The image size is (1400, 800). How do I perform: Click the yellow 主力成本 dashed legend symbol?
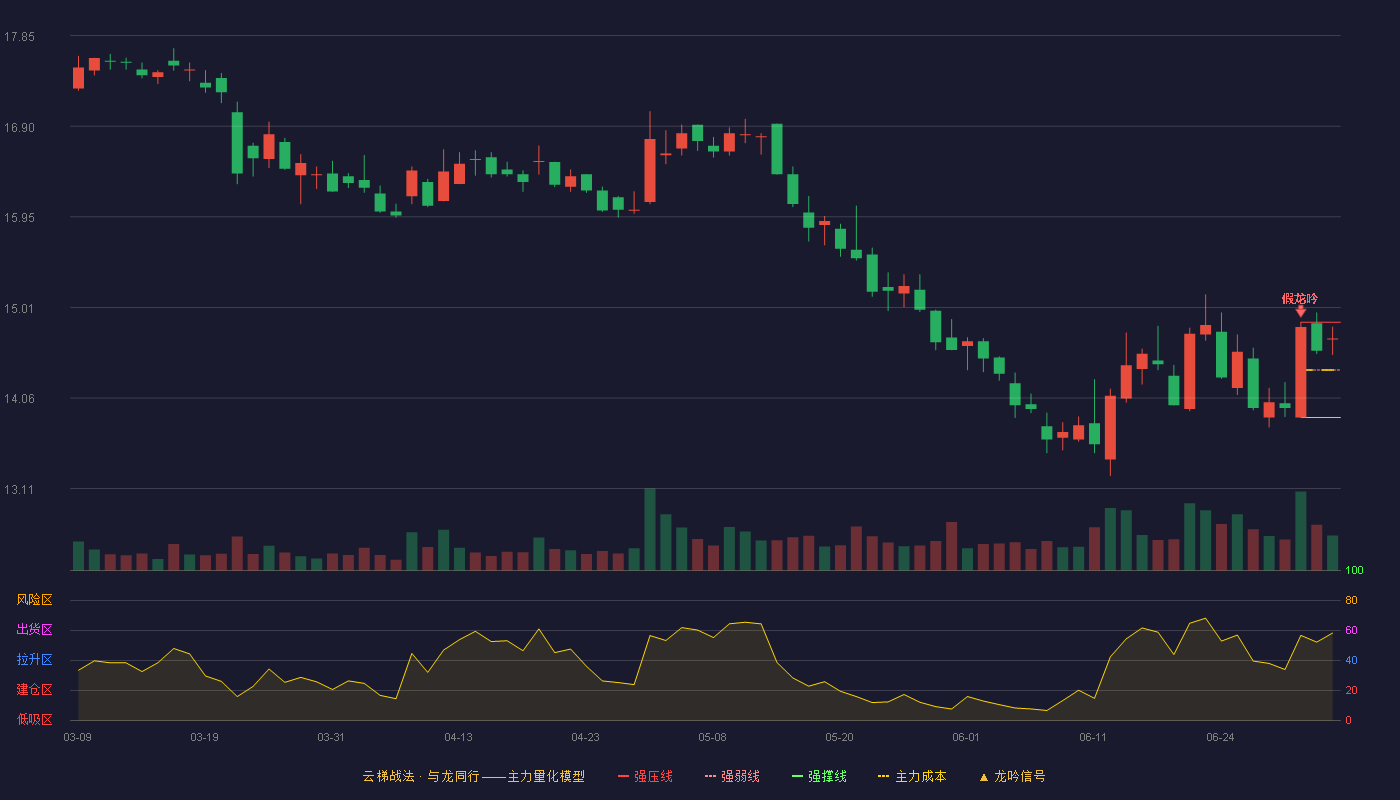[883, 776]
